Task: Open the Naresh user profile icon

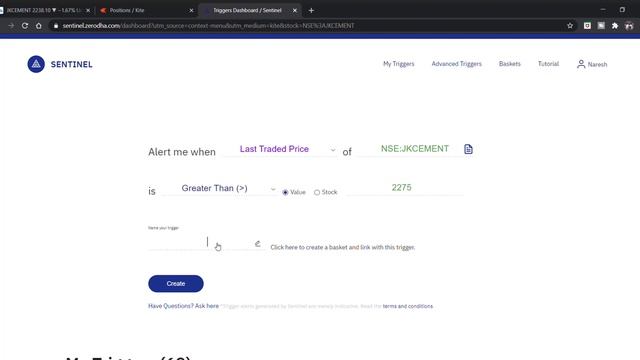Action: [581, 64]
